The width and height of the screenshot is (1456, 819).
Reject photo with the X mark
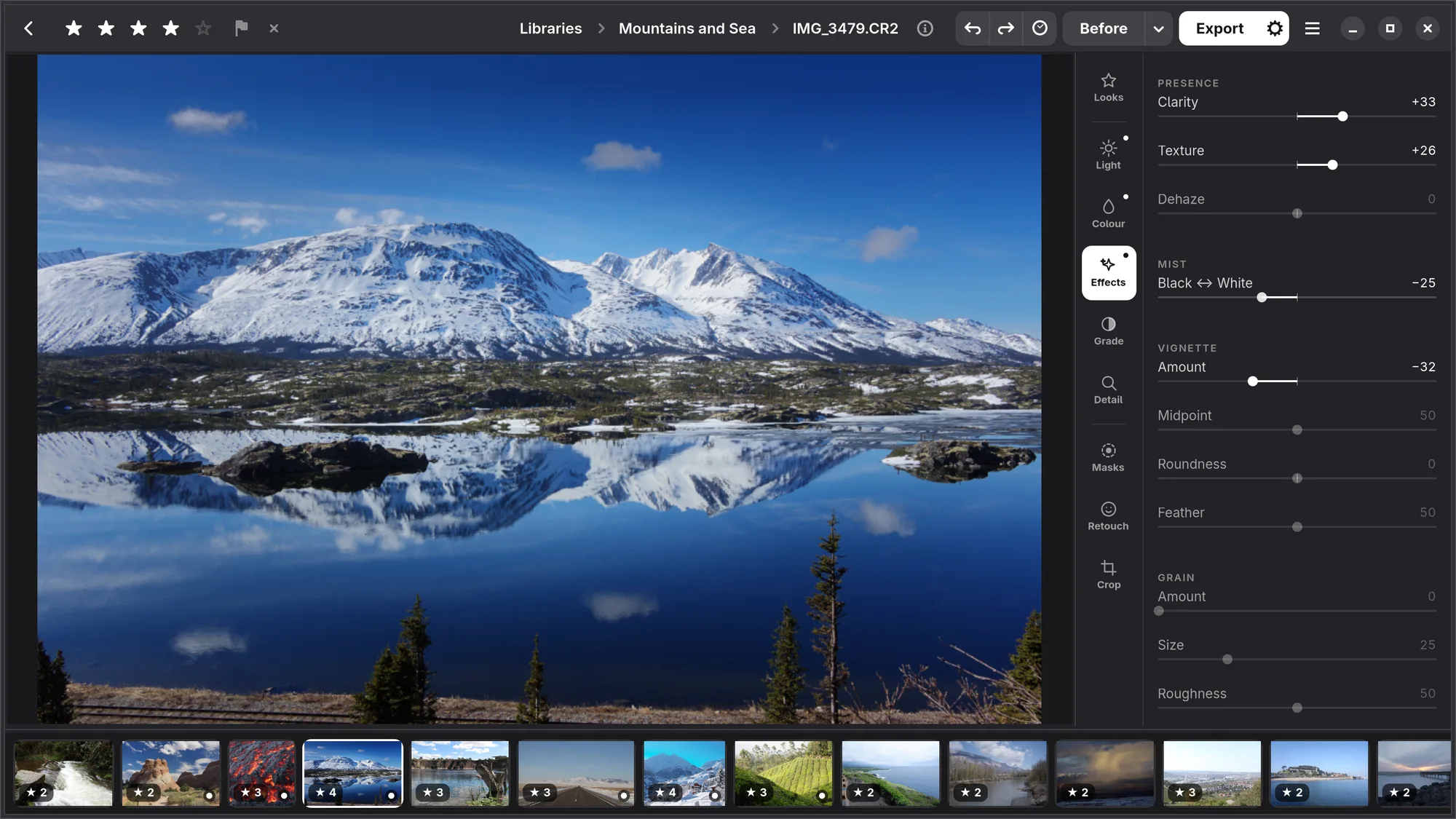(x=274, y=28)
